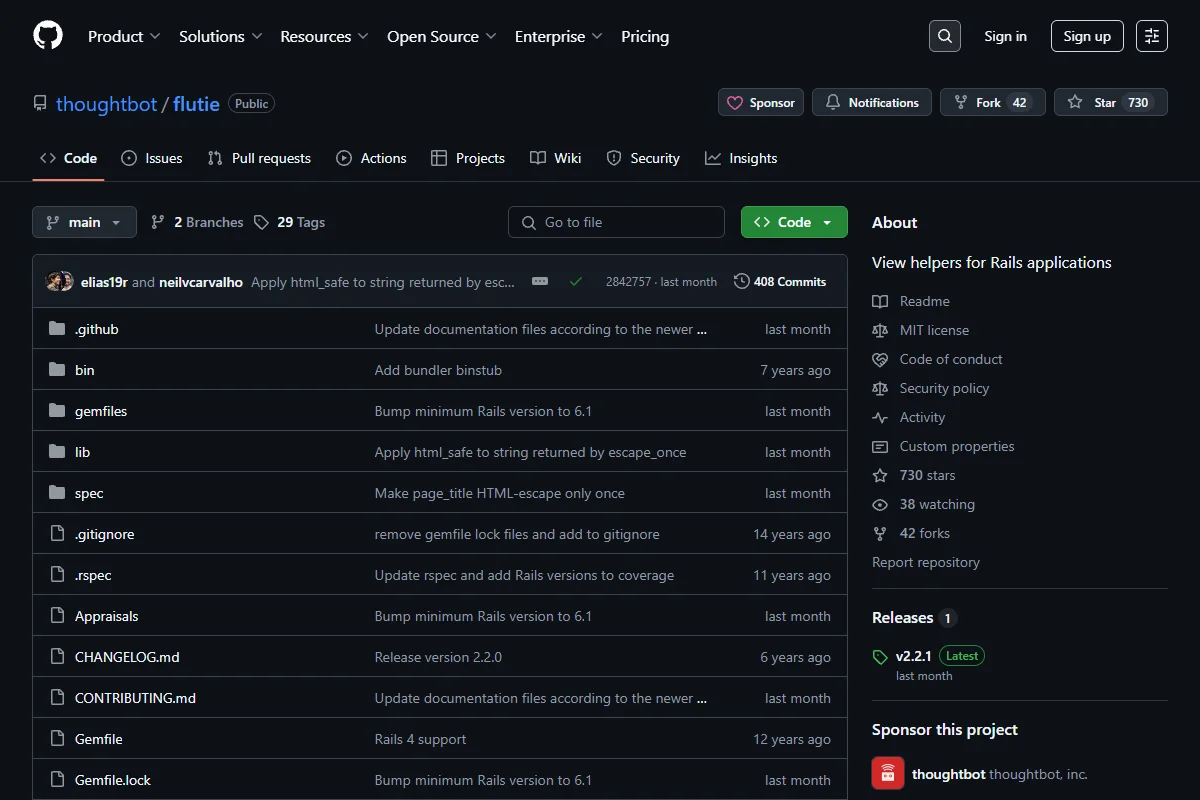Star the flutie repository

point(1111,102)
